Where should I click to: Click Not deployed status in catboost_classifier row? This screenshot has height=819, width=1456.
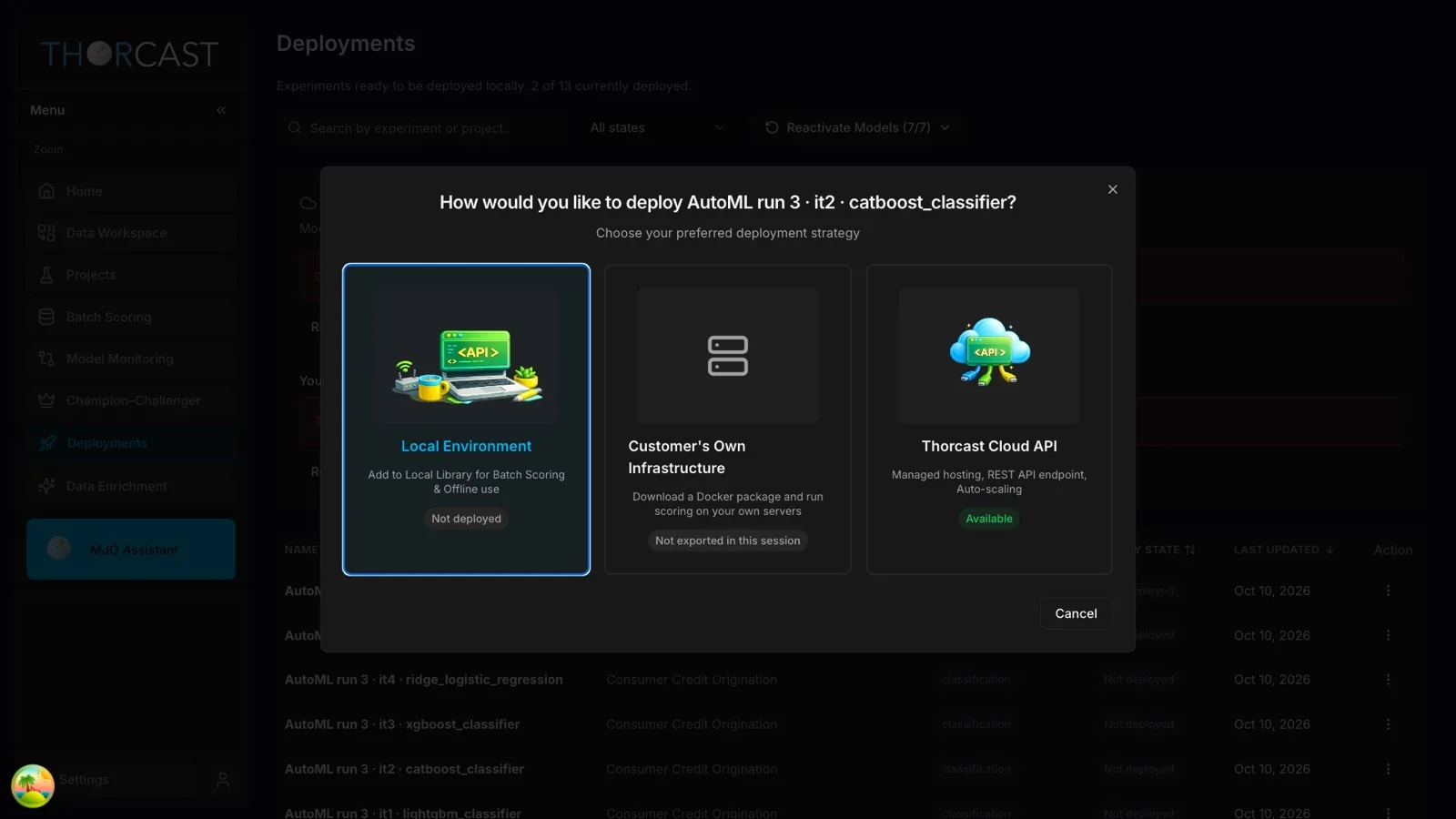pos(1138,769)
